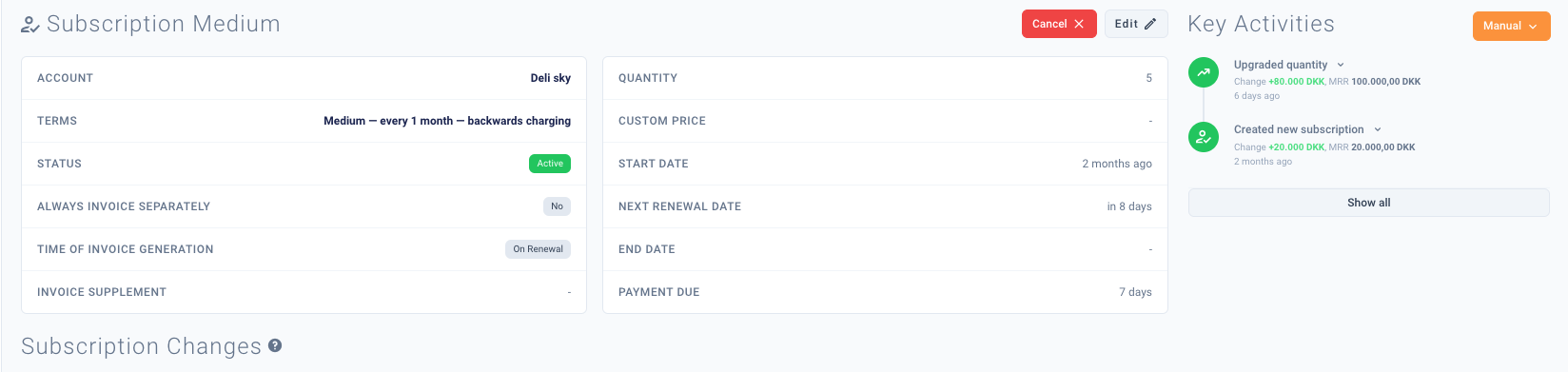Screen dimensions: 1568x372
Task: Click the Active status badge
Action: click(x=550, y=164)
